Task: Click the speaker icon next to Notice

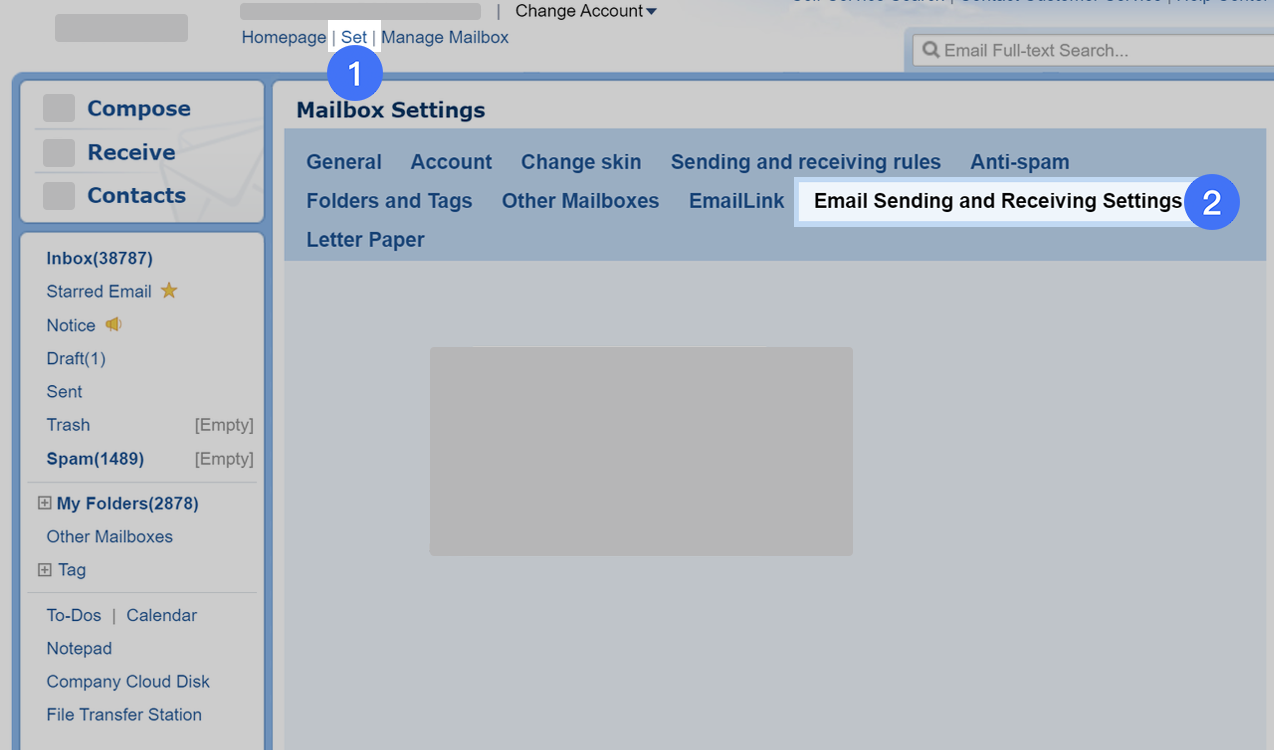Action: pos(112,324)
